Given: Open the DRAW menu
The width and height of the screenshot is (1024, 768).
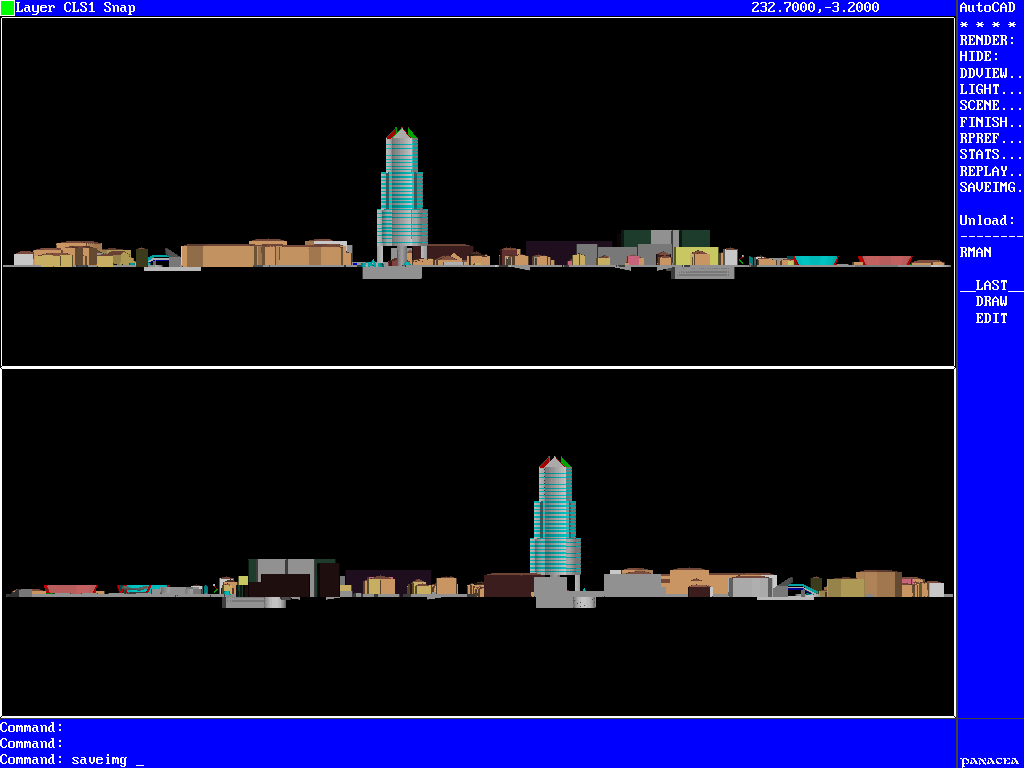Looking at the screenshot, I should pos(991,302).
